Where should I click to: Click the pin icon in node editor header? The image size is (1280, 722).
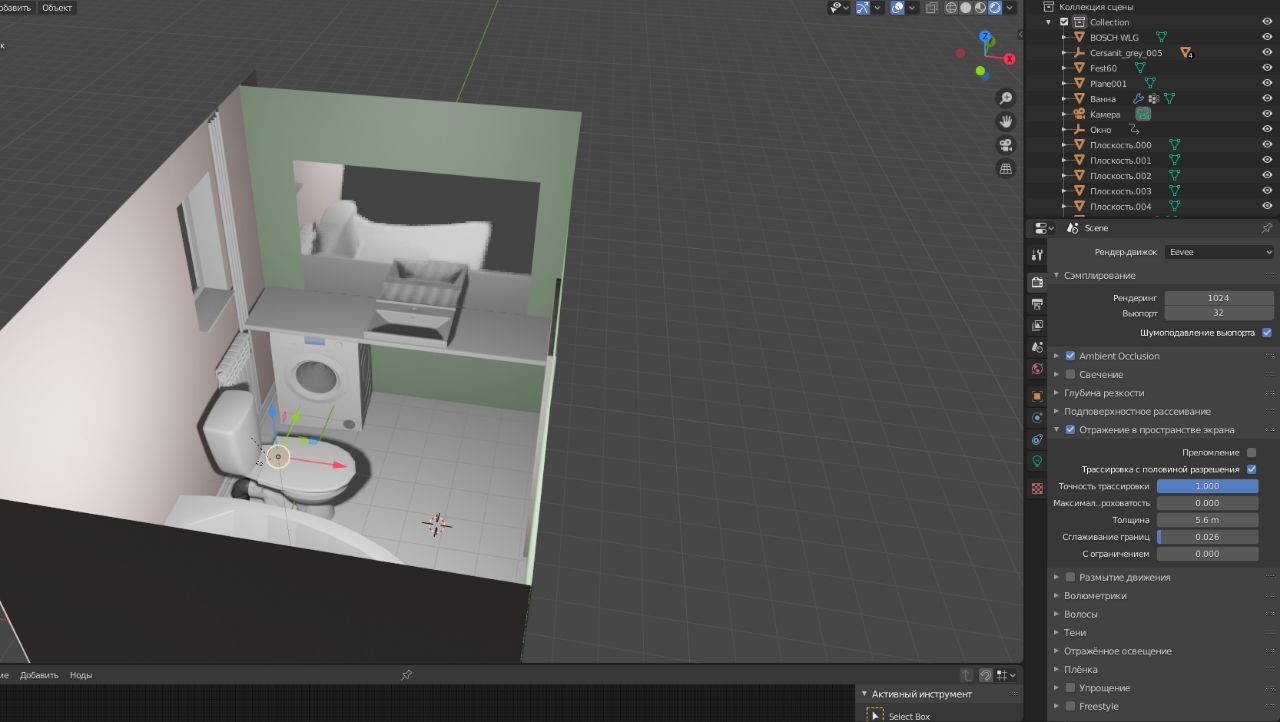pos(406,675)
